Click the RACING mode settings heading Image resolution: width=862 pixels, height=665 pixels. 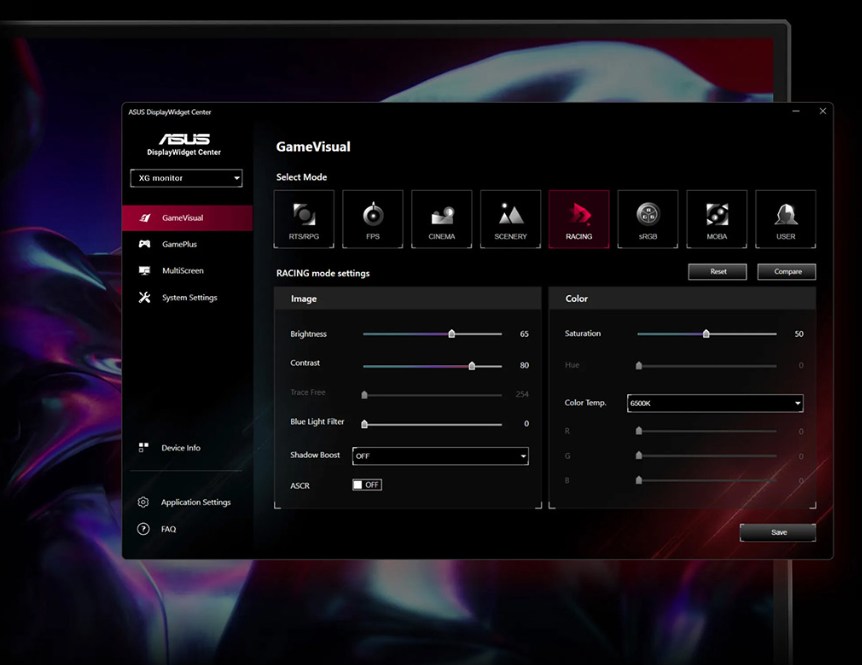point(323,273)
